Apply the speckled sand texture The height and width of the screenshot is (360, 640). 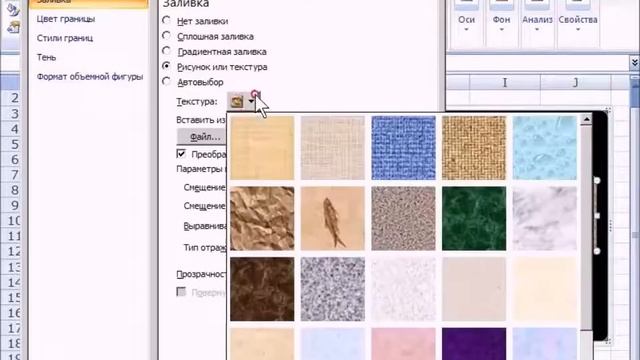[403, 218]
